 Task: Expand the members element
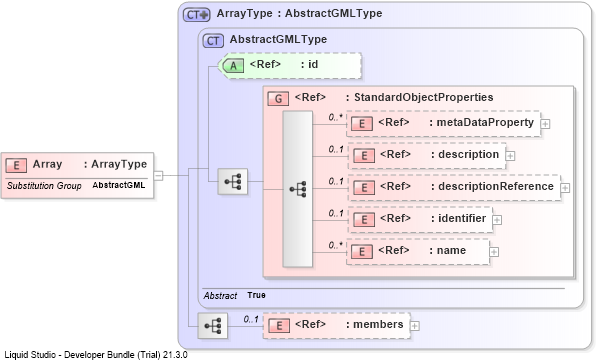[415, 326]
